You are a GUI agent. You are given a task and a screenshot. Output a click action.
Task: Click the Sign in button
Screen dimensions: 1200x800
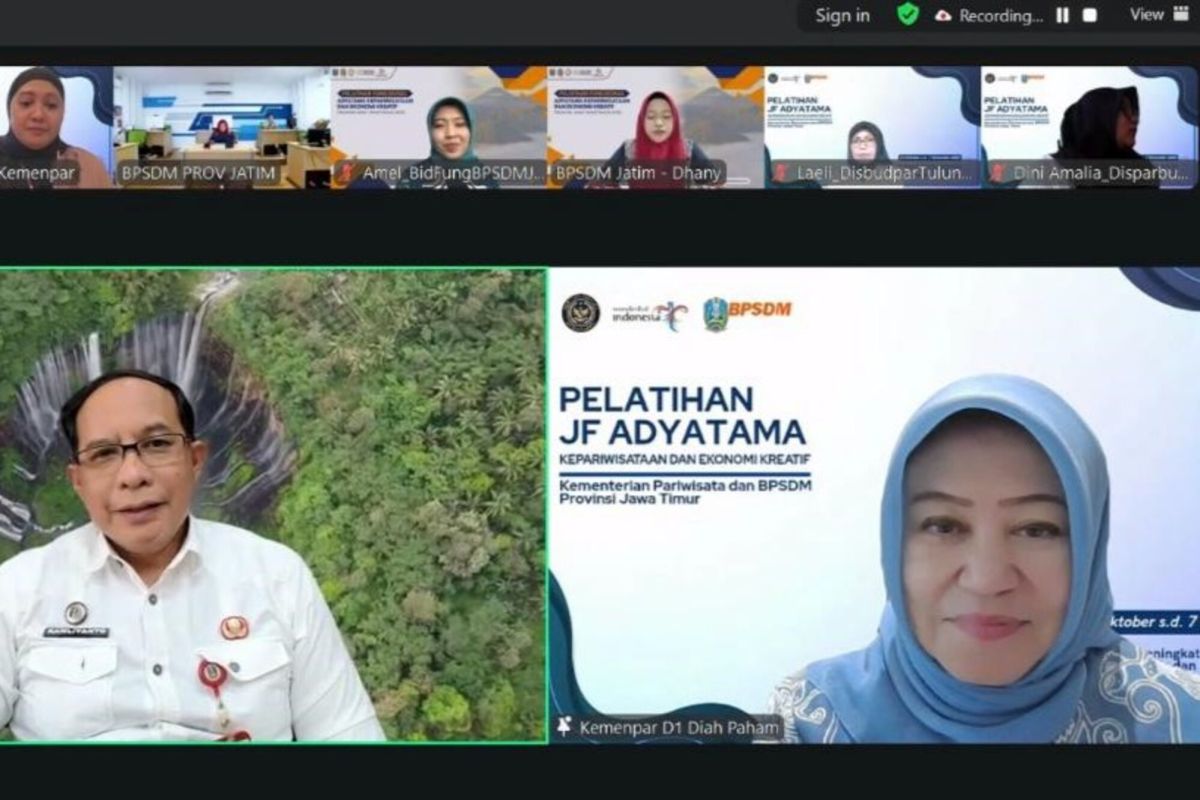[x=843, y=14]
